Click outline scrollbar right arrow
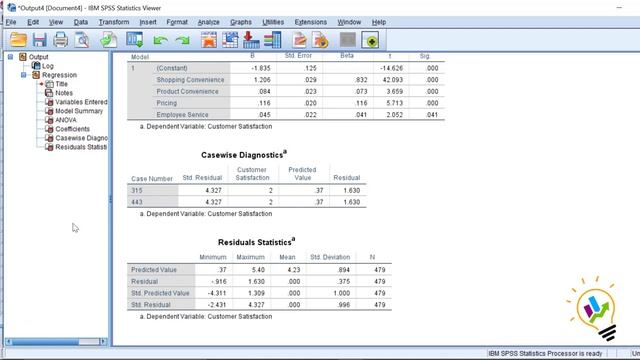The image size is (640, 360). (x=103, y=341)
